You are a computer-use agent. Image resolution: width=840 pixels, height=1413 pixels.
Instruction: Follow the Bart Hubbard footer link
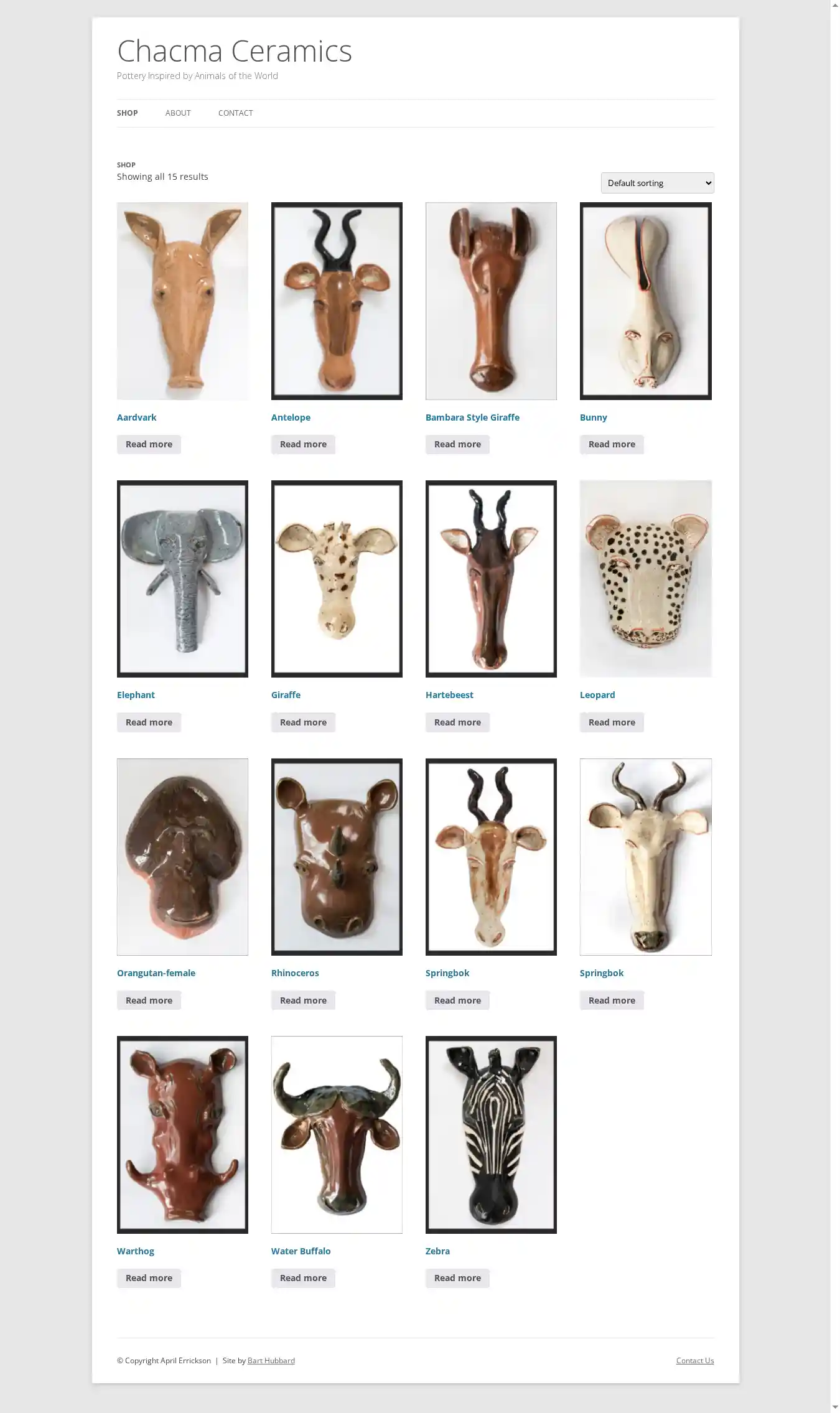coord(271,1361)
